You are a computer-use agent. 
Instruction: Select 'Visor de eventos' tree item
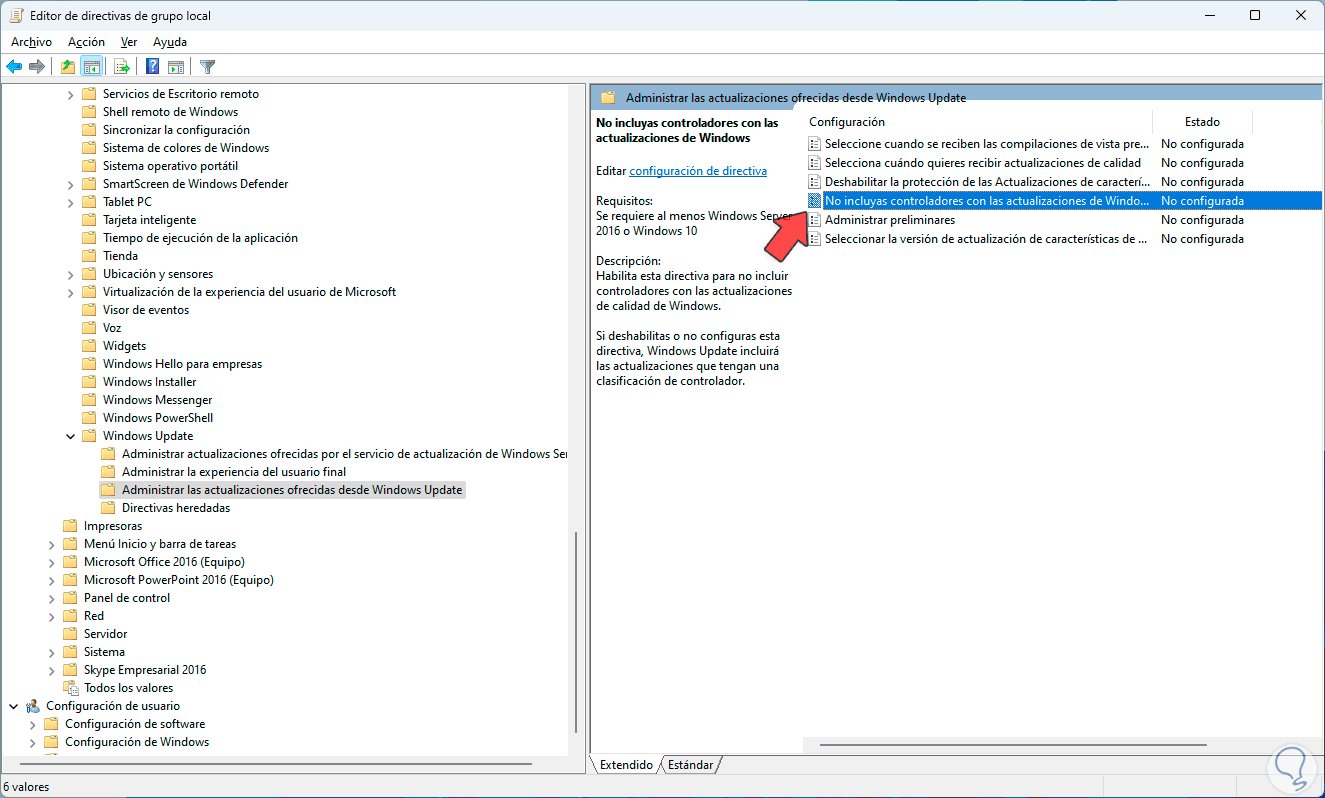(146, 310)
